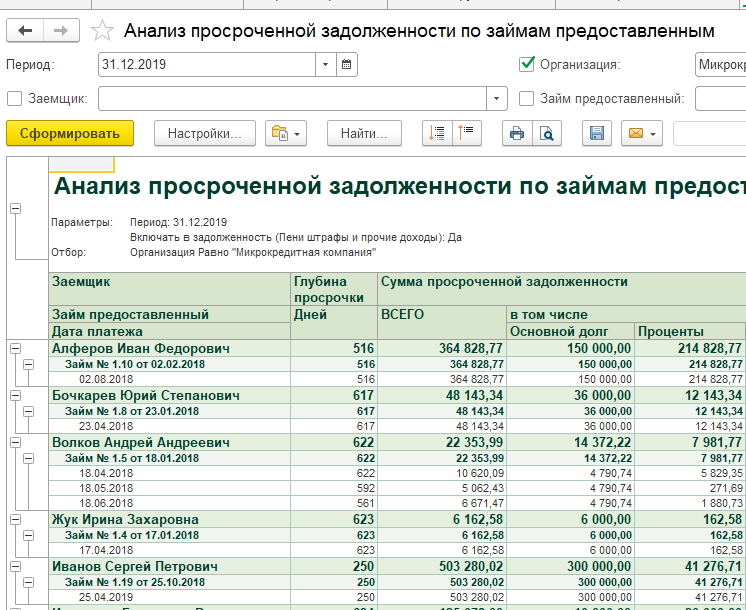Select payment date 02.08.2018 row
This screenshot has width=746, height=610.
tap(169, 380)
